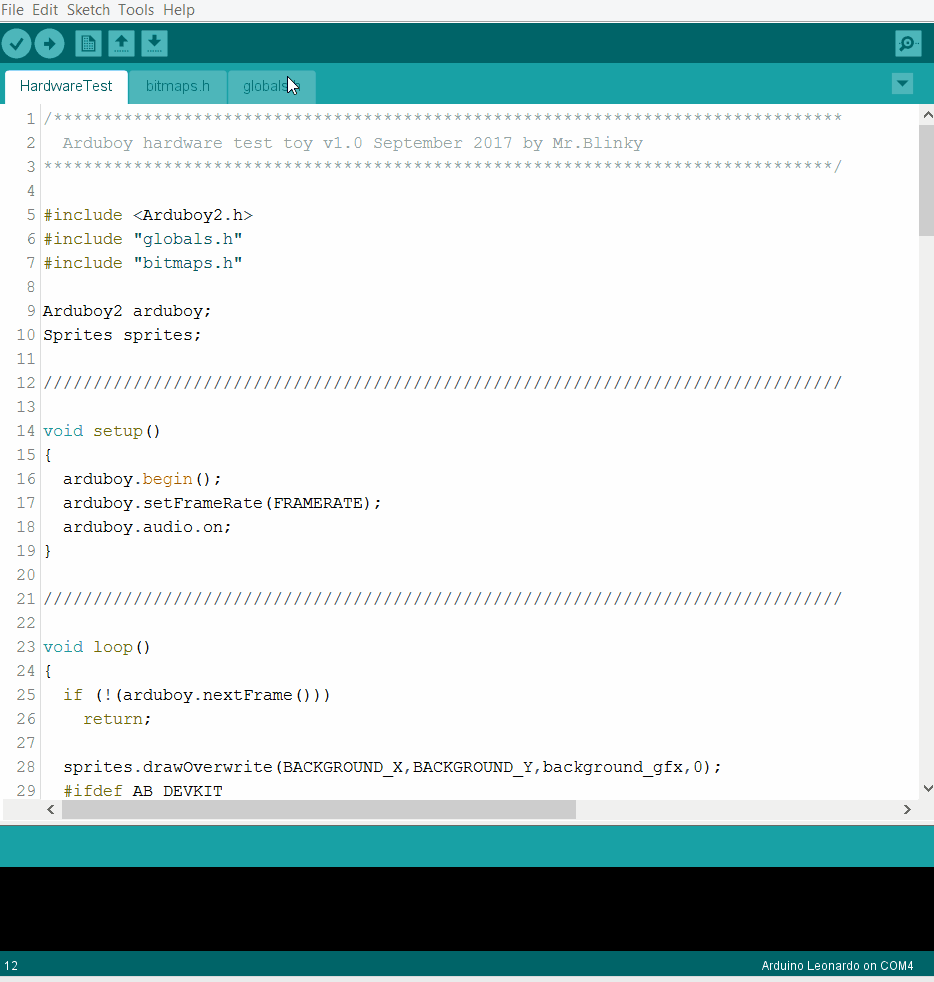
Task: Open a sketch using the Open icon
Action: 121,44
